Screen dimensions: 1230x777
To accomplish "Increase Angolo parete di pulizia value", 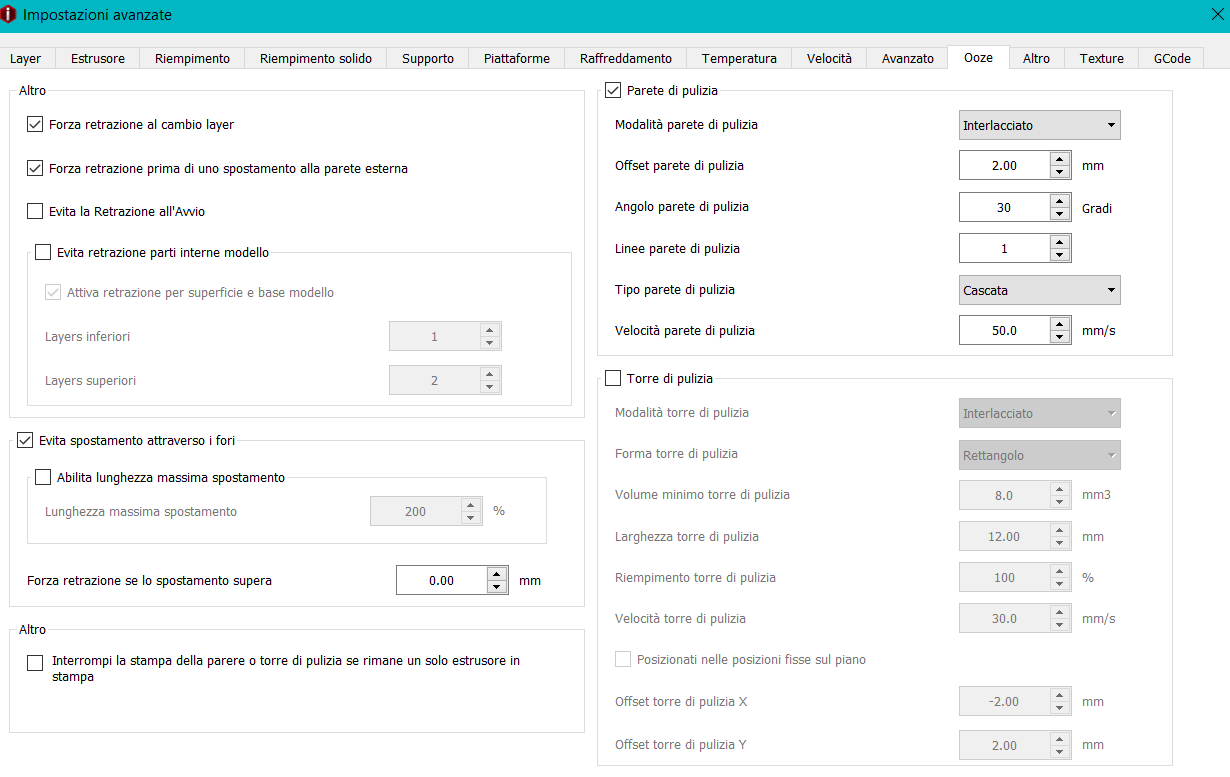I will click(x=1060, y=200).
